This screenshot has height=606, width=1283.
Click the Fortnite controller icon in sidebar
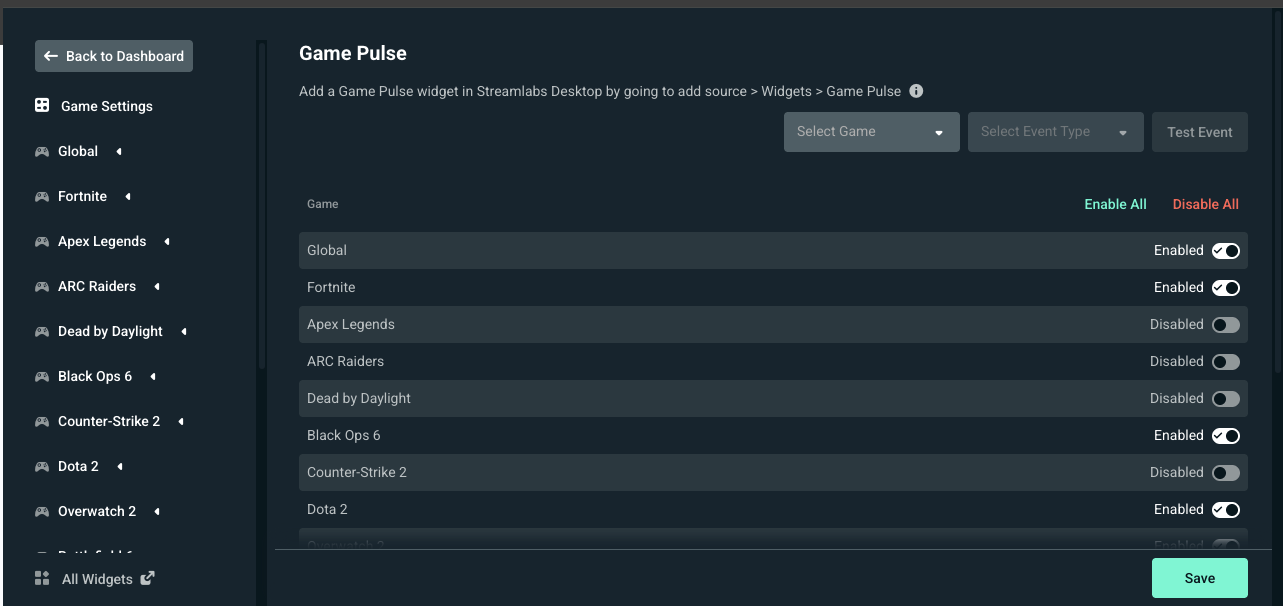pyautogui.click(x=41, y=196)
